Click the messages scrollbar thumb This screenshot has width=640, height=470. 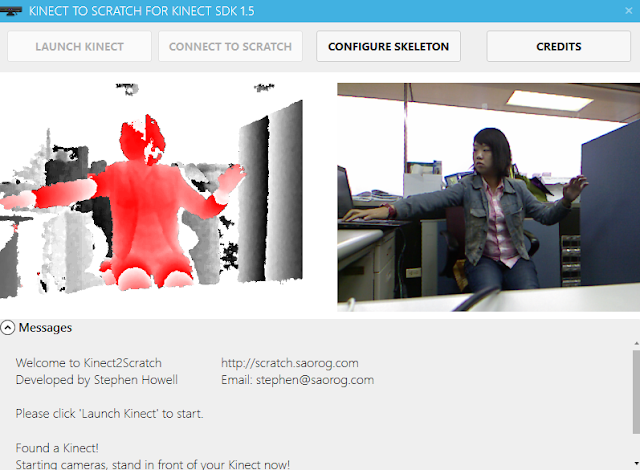pyautogui.click(x=636, y=392)
